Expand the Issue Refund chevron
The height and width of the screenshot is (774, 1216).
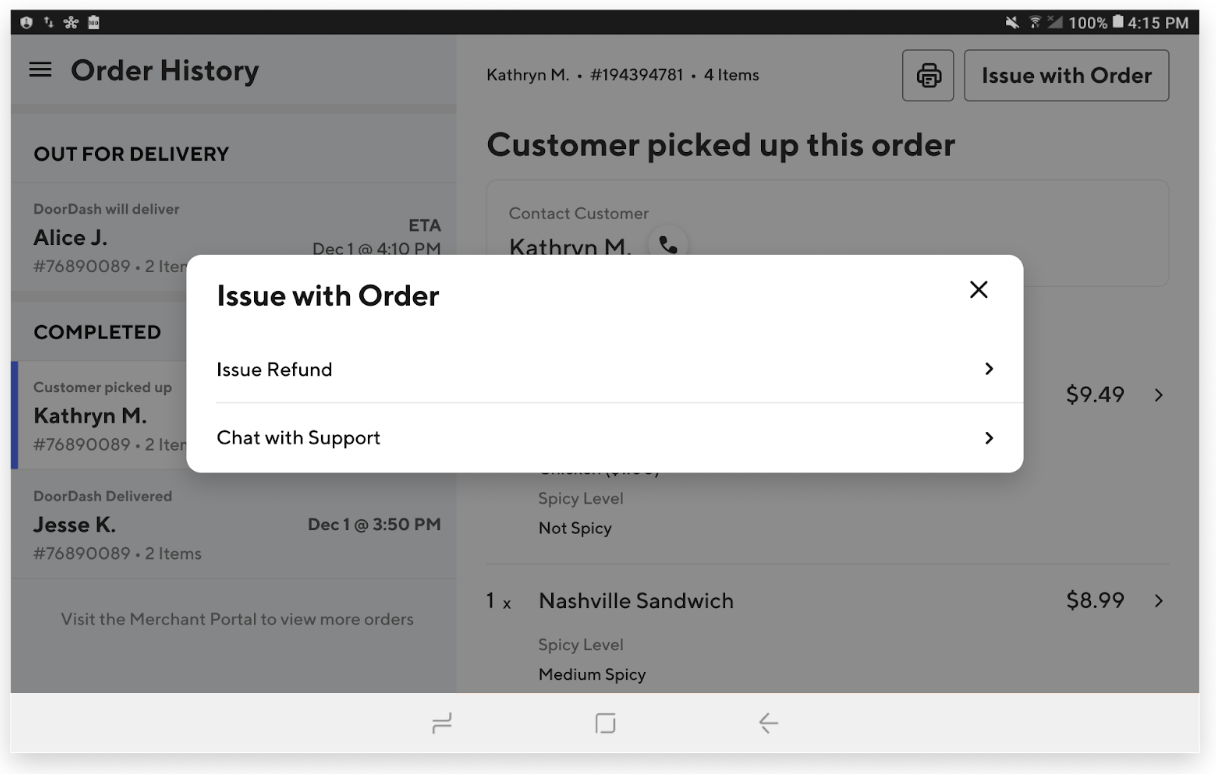[989, 369]
